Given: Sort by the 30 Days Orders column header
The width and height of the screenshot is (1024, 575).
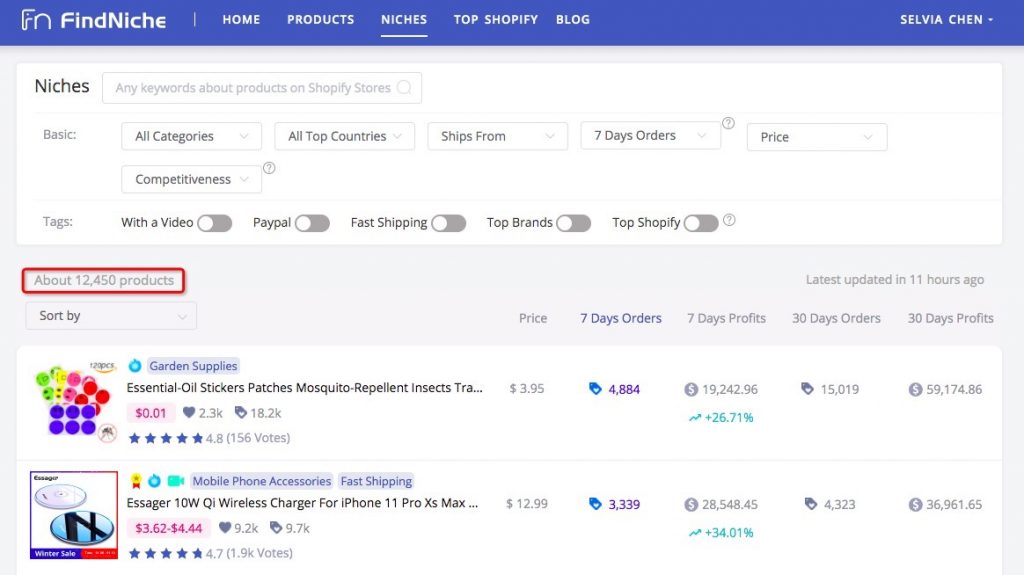Looking at the screenshot, I should point(836,318).
